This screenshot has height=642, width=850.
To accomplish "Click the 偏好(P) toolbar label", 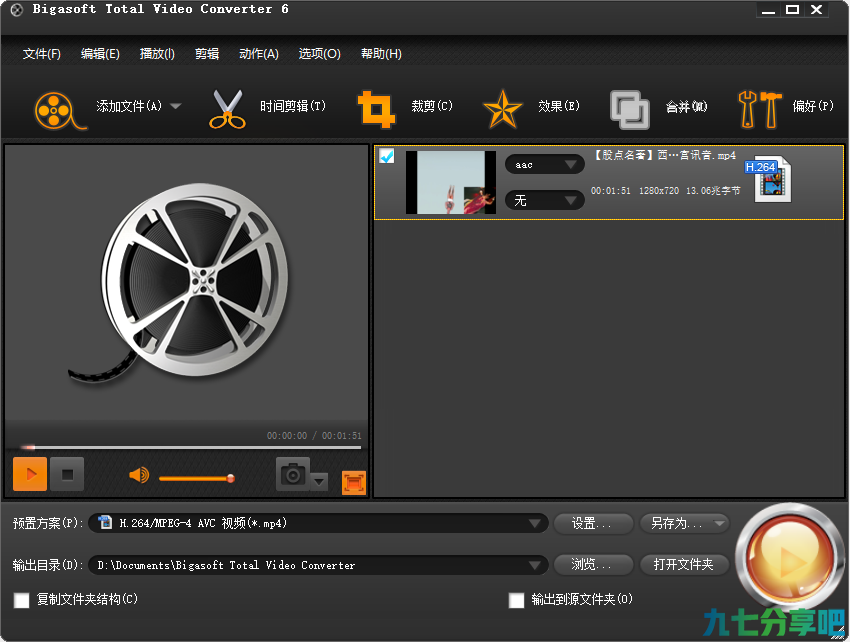I will click(x=813, y=106).
